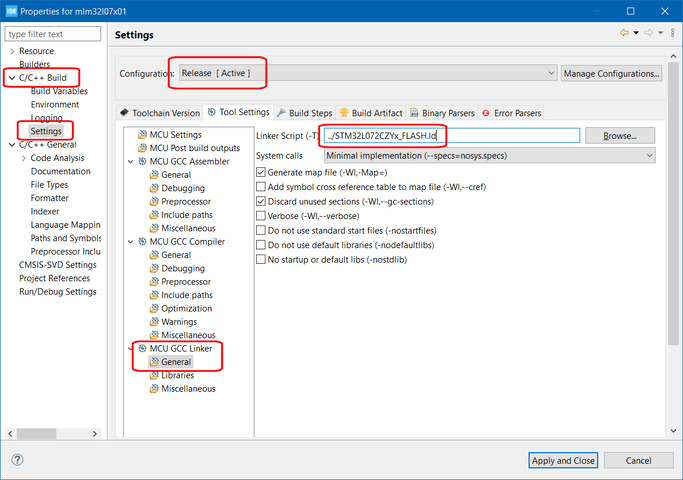Open the view menu kebab icon
The width and height of the screenshot is (683, 480).
[x=673, y=33]
